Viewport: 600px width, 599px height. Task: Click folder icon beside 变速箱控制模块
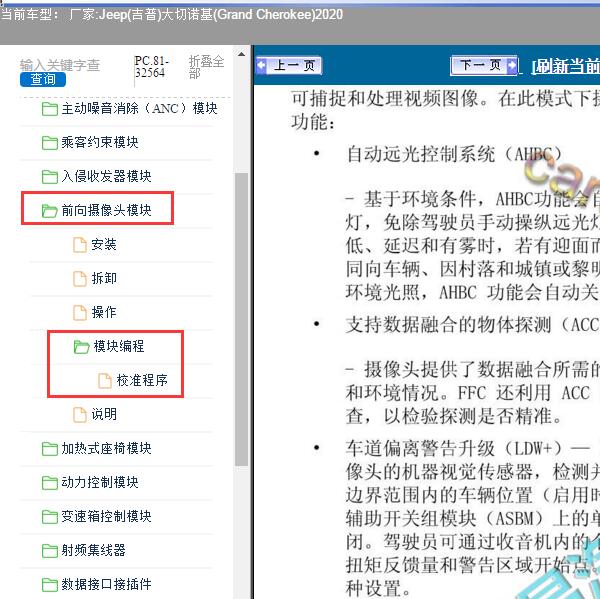[x=50, y=517]
